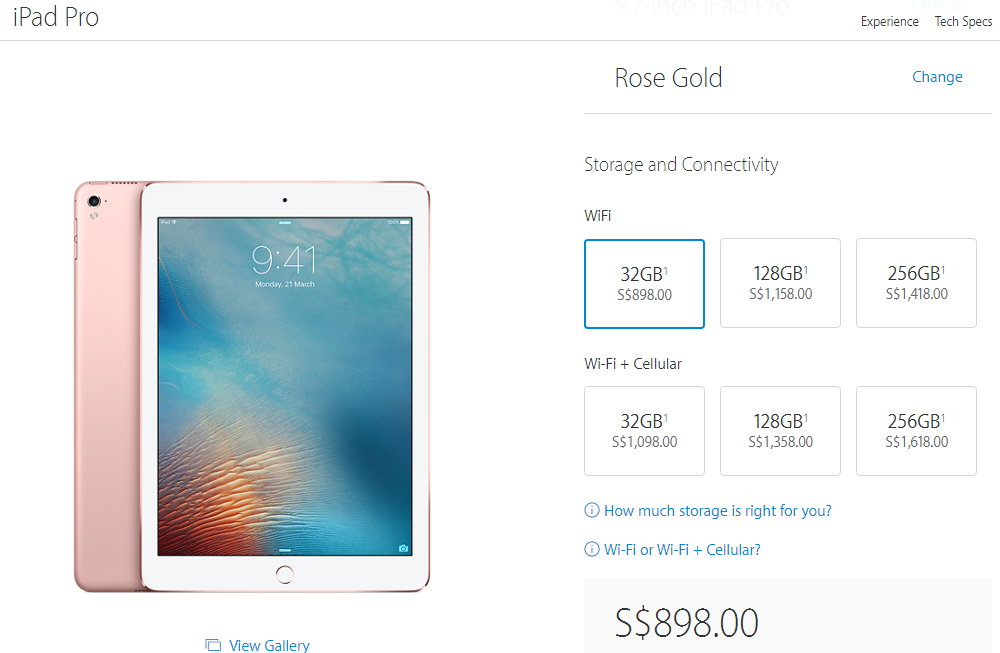Click the S$898.00 total price
The image size is (1000, 653).
tap(686, 622)
